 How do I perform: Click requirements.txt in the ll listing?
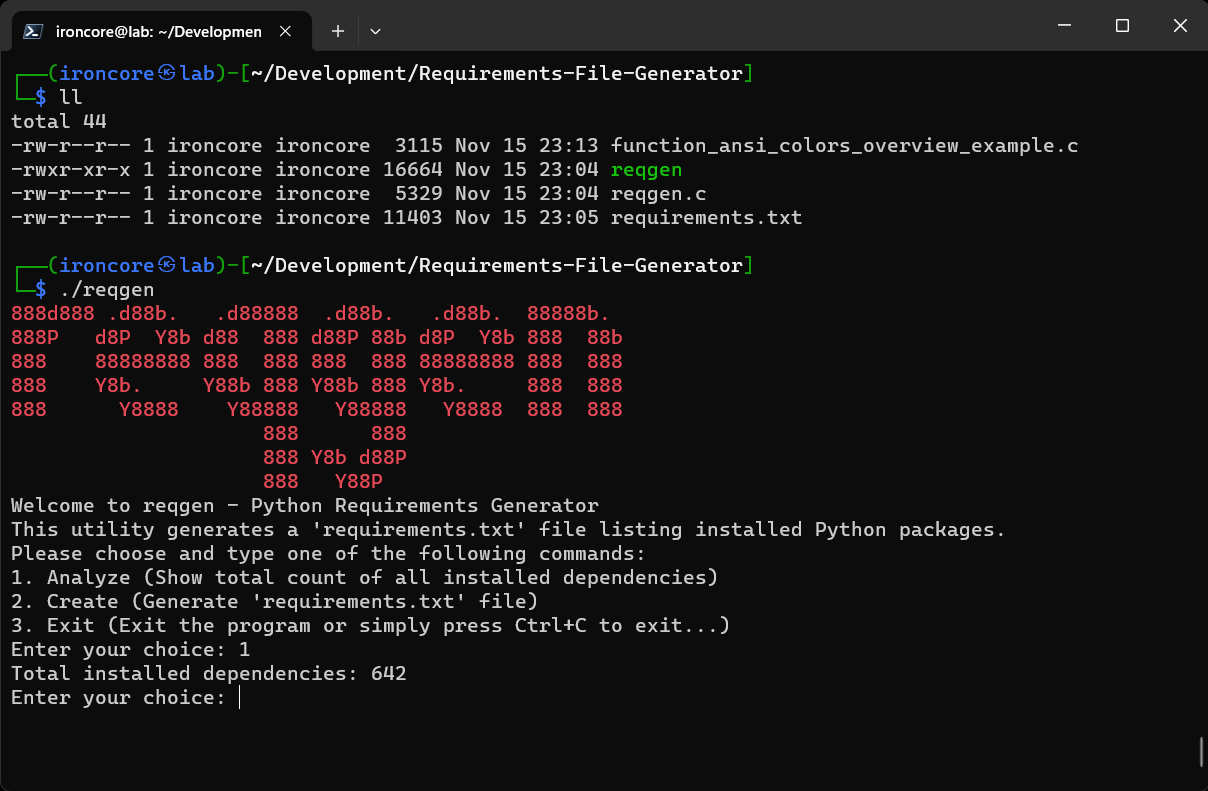tap(706, 218)
